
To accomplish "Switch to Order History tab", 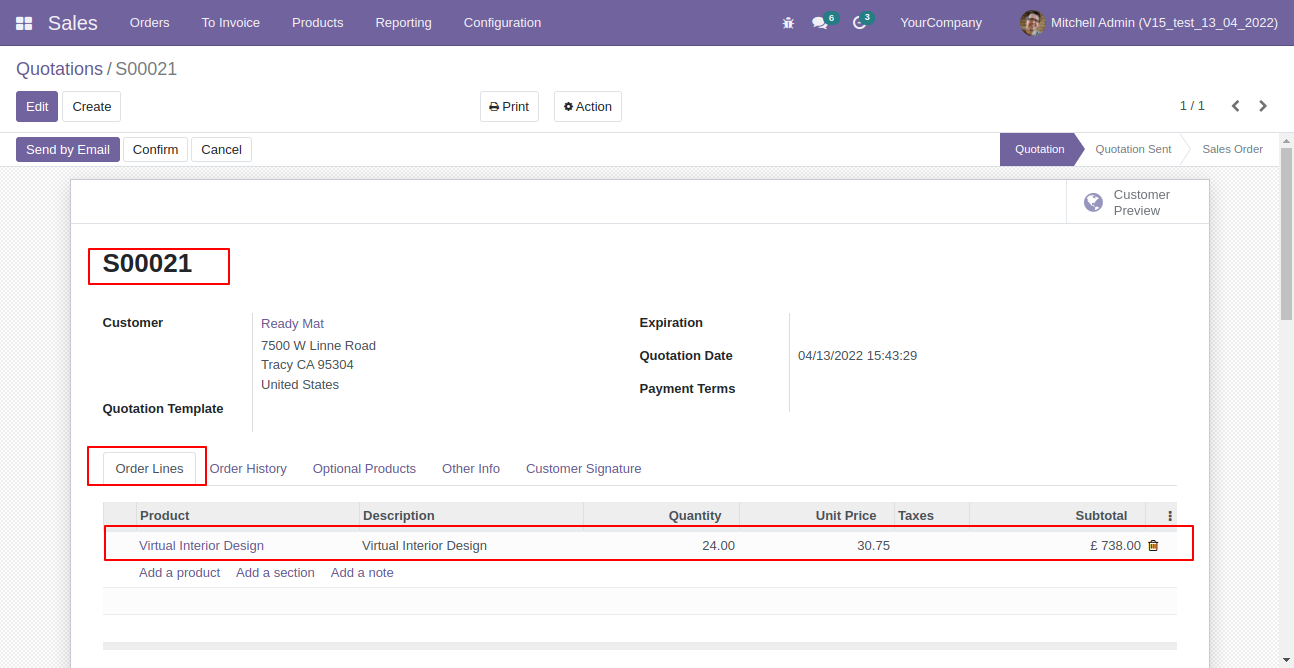I will [248, 469].
